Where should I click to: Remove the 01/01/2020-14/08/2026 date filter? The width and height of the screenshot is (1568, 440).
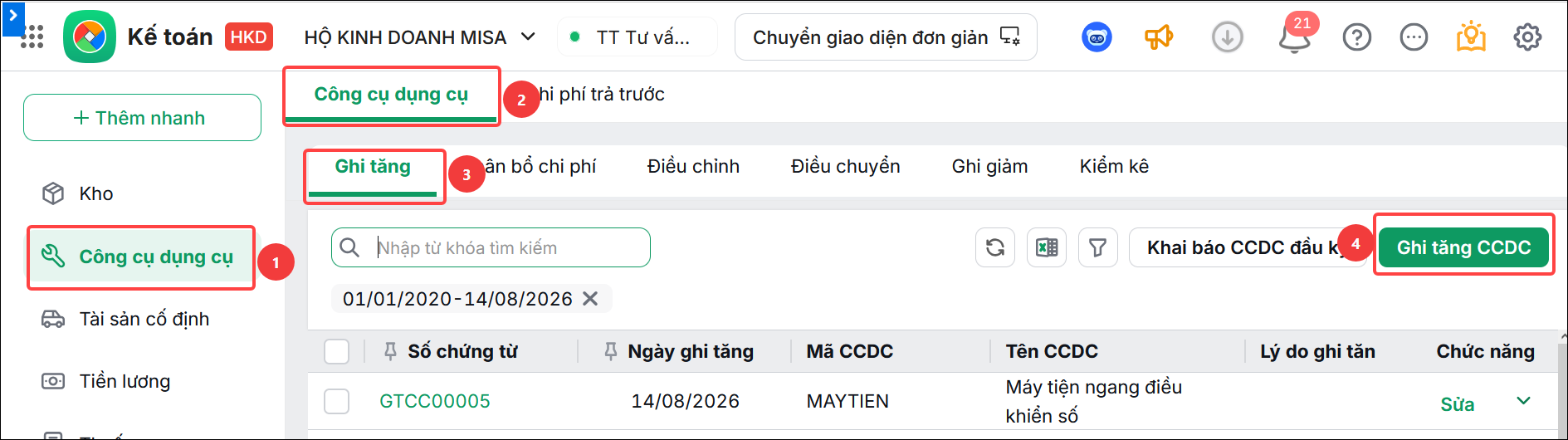(590, 298)
